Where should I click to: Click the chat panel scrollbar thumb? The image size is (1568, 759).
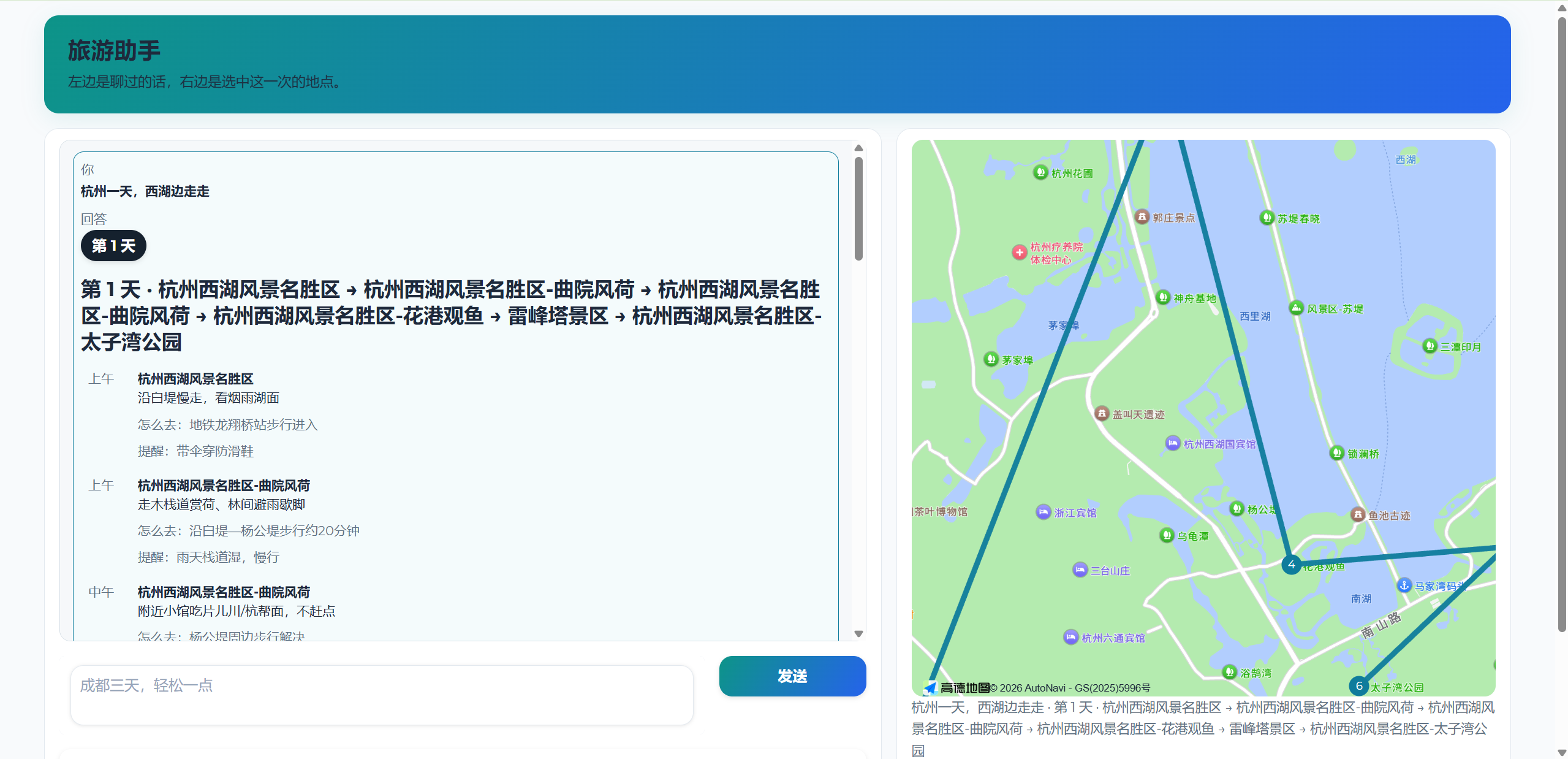tap(858, 208)
